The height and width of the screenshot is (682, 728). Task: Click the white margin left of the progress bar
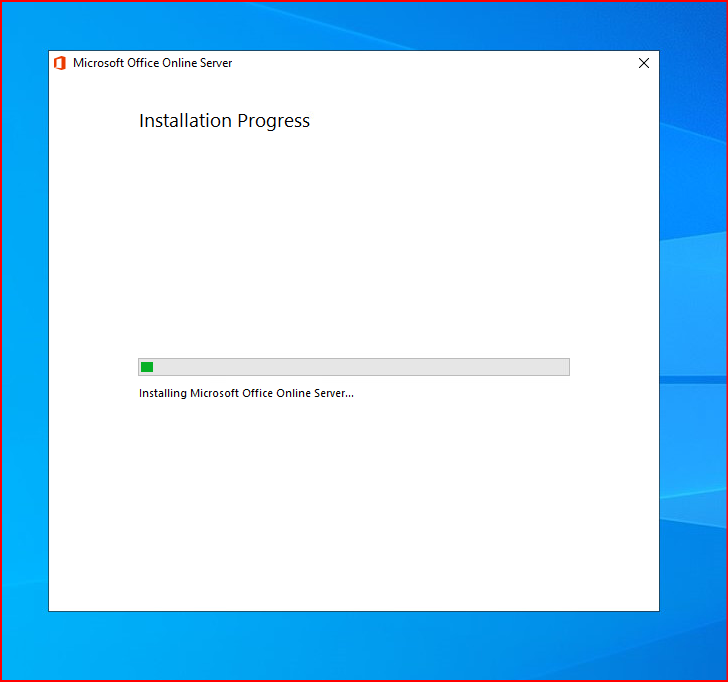coord(93,367)
